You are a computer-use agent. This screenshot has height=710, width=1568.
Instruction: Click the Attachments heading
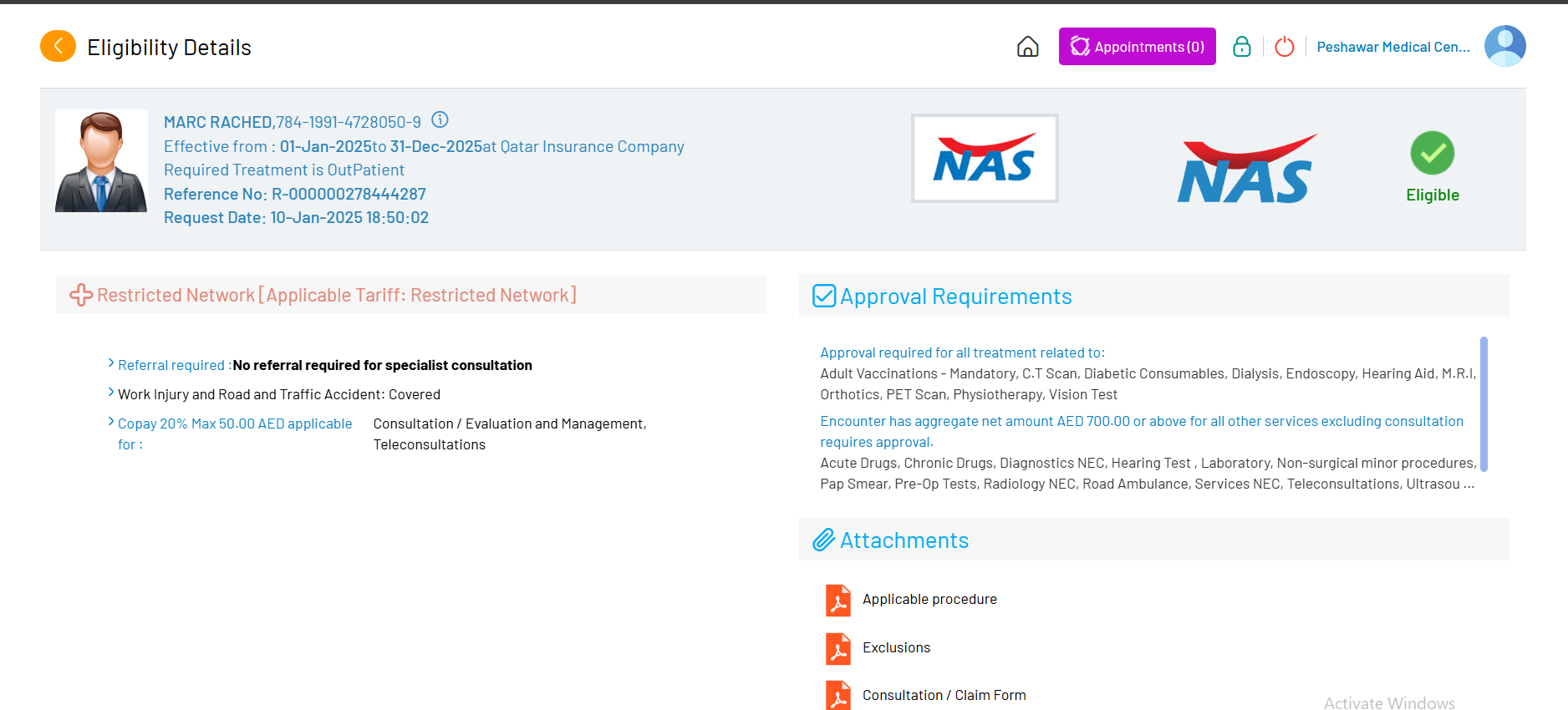904,540
